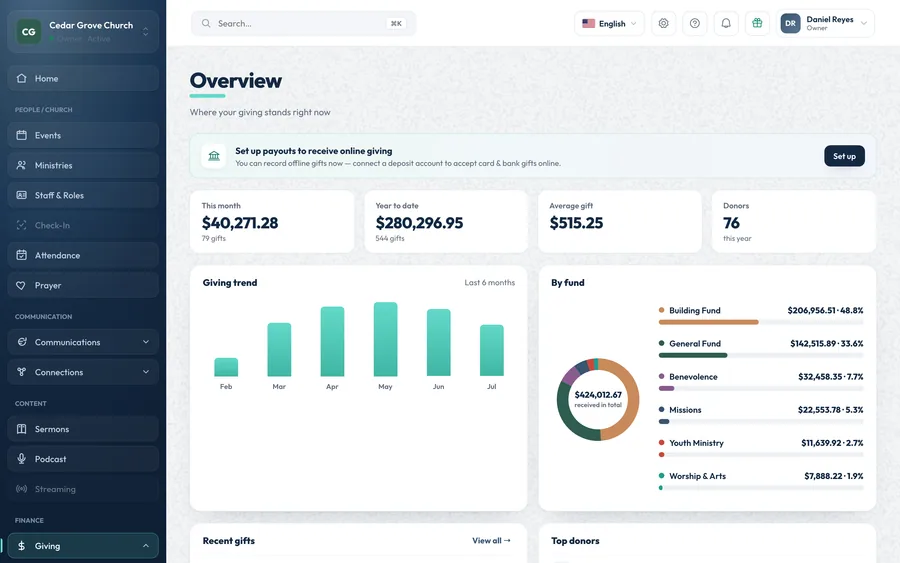Click the Events calendar icon
Screen dimensions: 900x563
(x=21, y=135)
